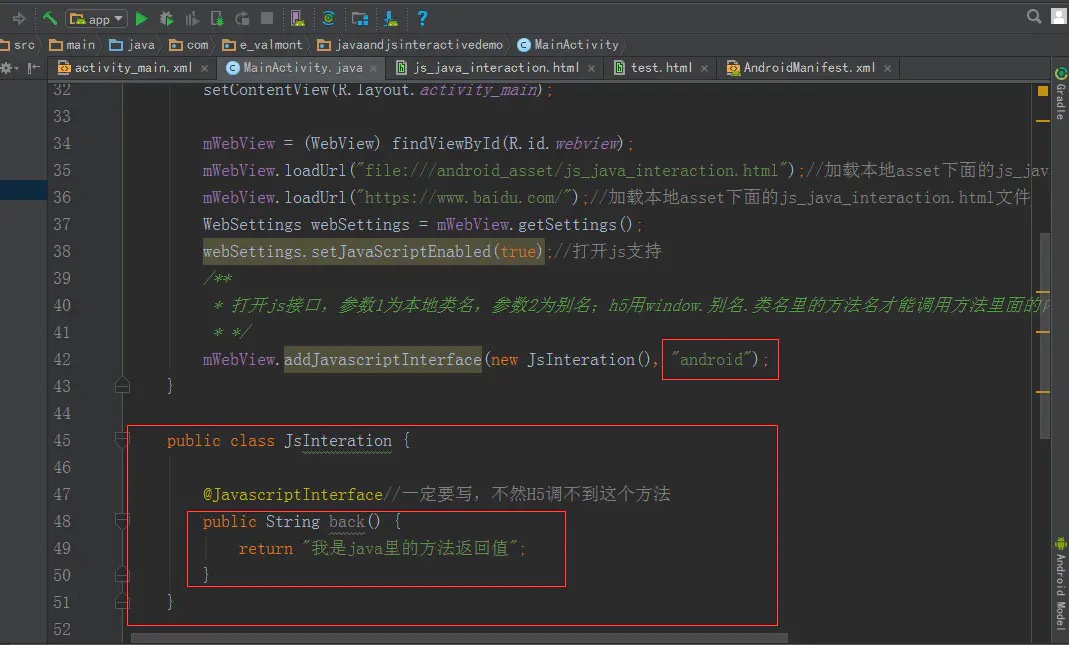Run the app configuration

pyautogui.click(x=141, y=18)
